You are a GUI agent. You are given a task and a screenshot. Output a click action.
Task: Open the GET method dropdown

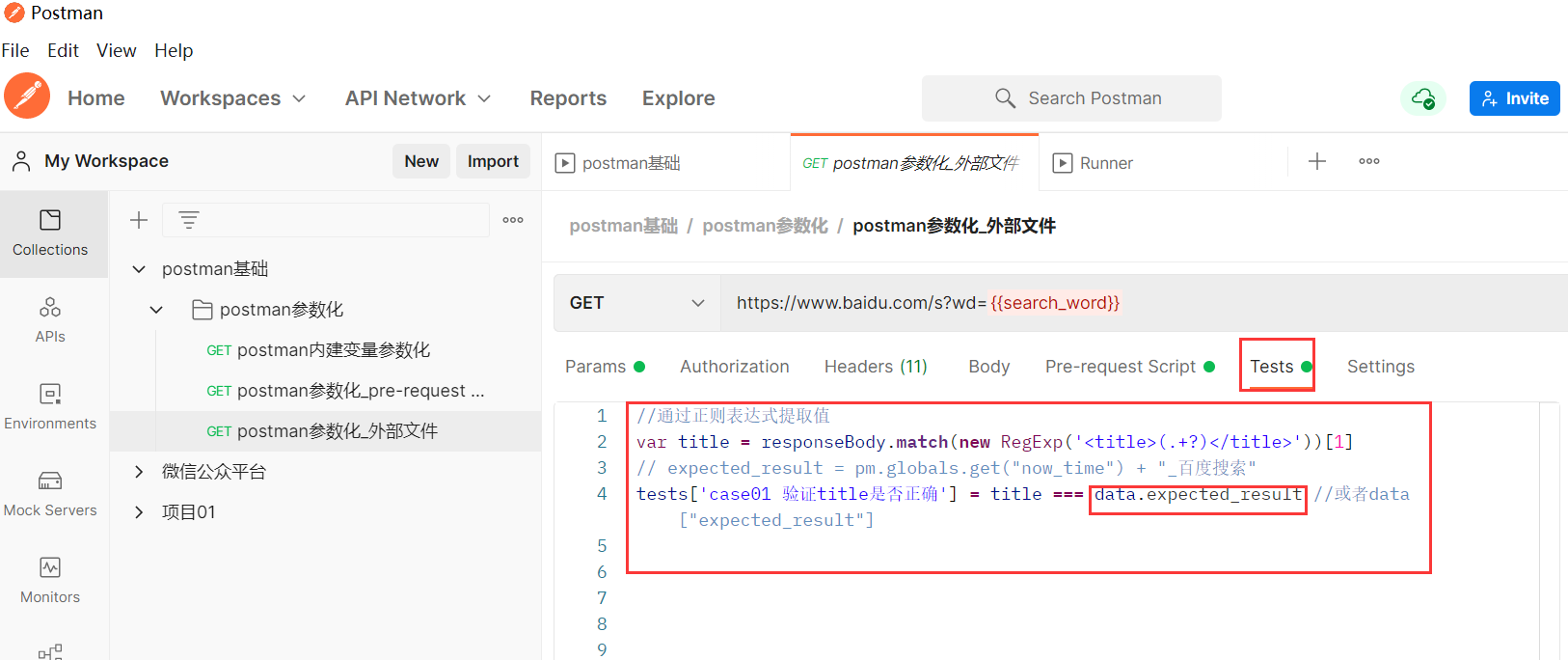coord(636,303)
